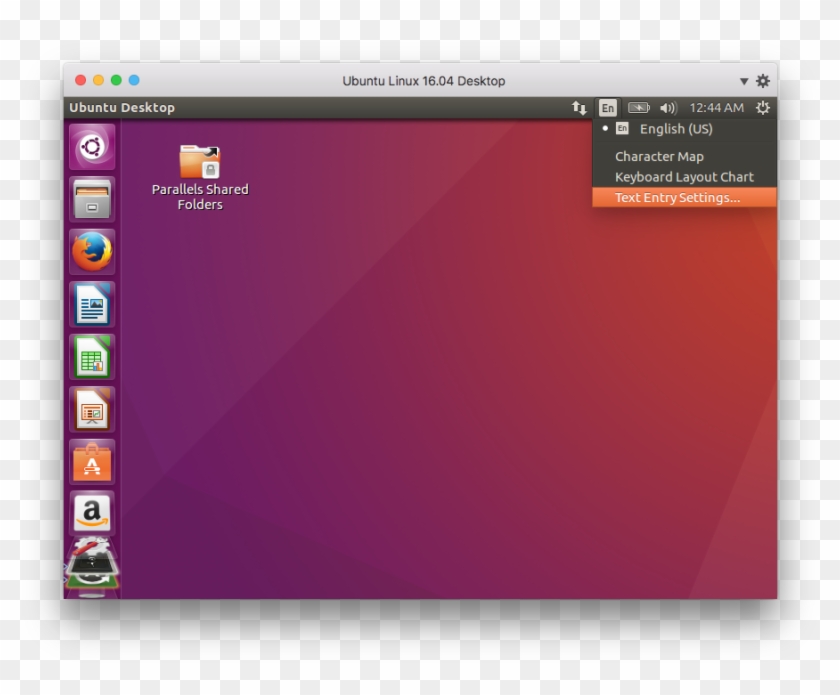Screen dimensions: 840x695
Task: Open Parallels Shared Folders on desktop
Action: pos(200,176)
